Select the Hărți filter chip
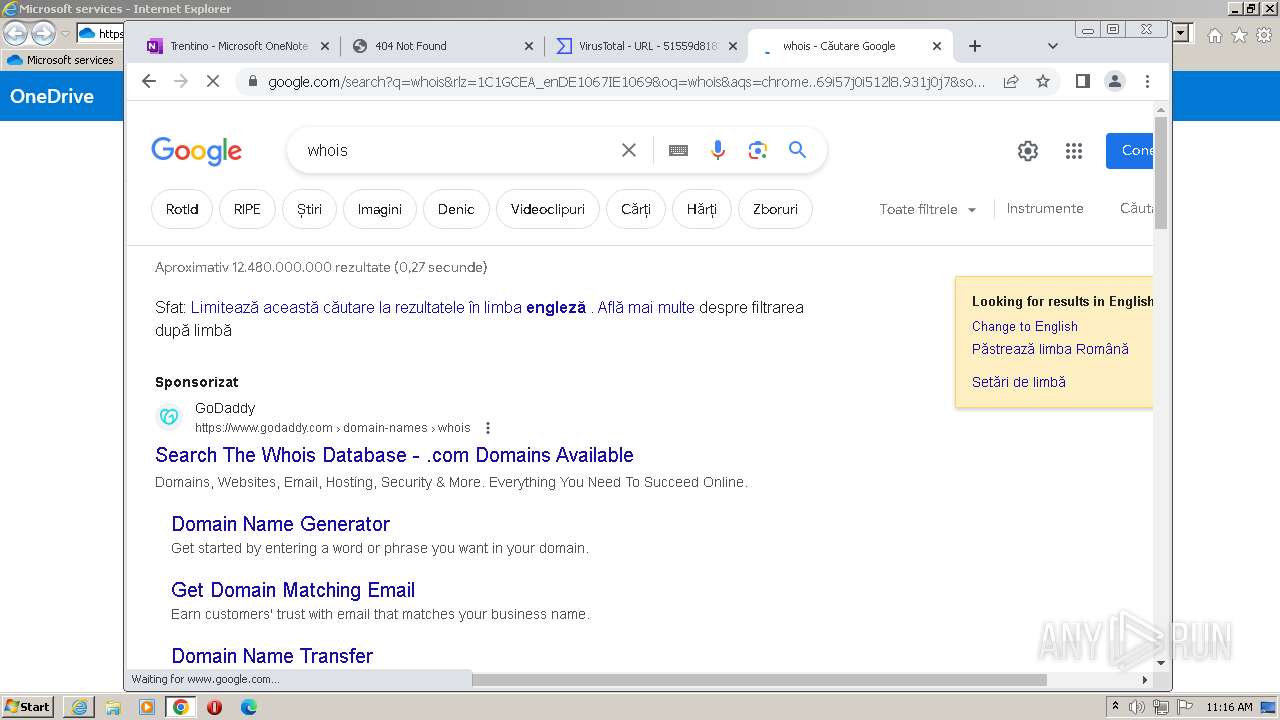 [x=702, y=209]
